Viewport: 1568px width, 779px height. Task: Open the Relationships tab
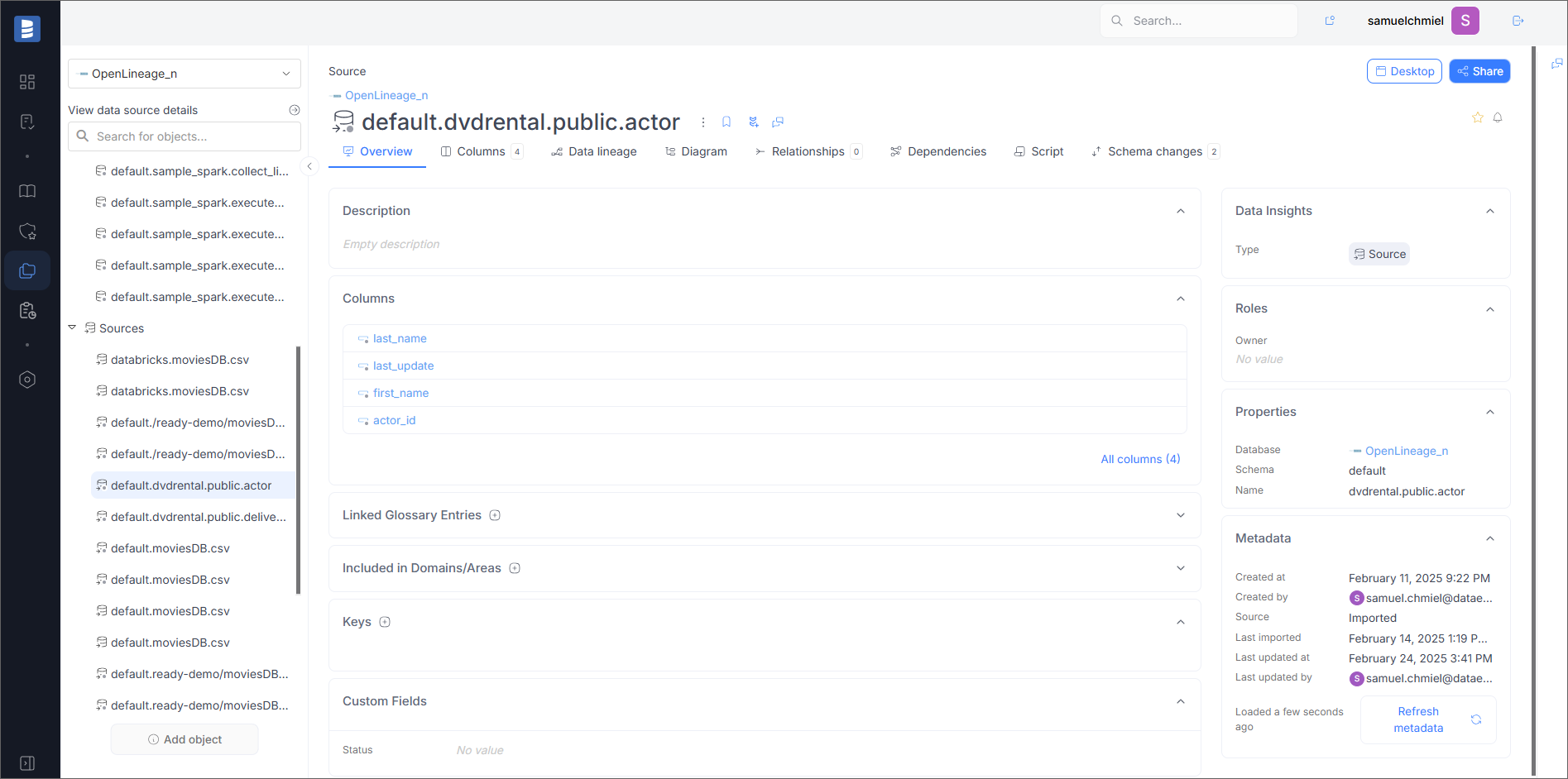pyautogui.click(x=808, y=151)
